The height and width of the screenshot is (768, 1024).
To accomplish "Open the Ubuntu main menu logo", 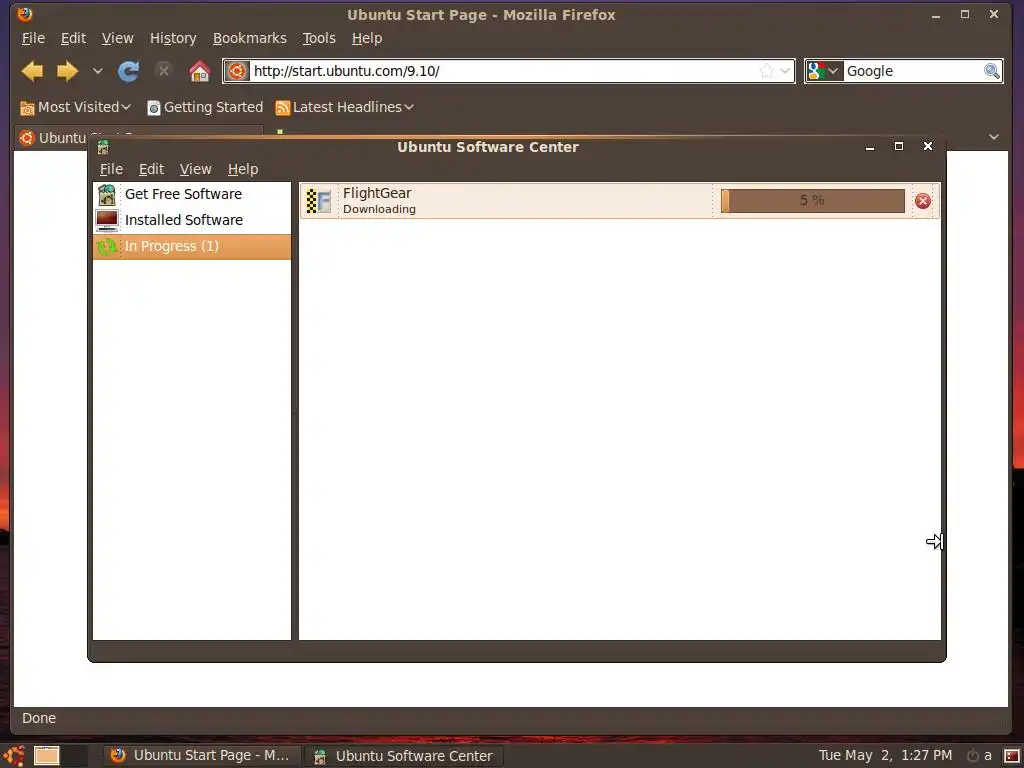I will [x=13, y=756].
